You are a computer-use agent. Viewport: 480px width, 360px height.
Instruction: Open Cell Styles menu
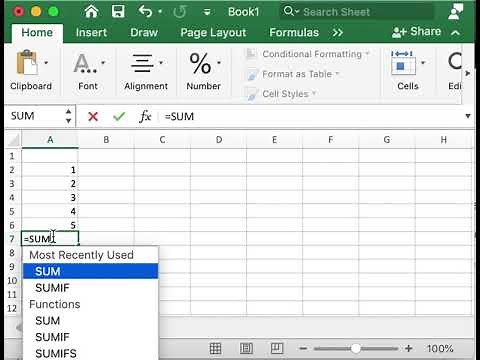pos(282,94)
